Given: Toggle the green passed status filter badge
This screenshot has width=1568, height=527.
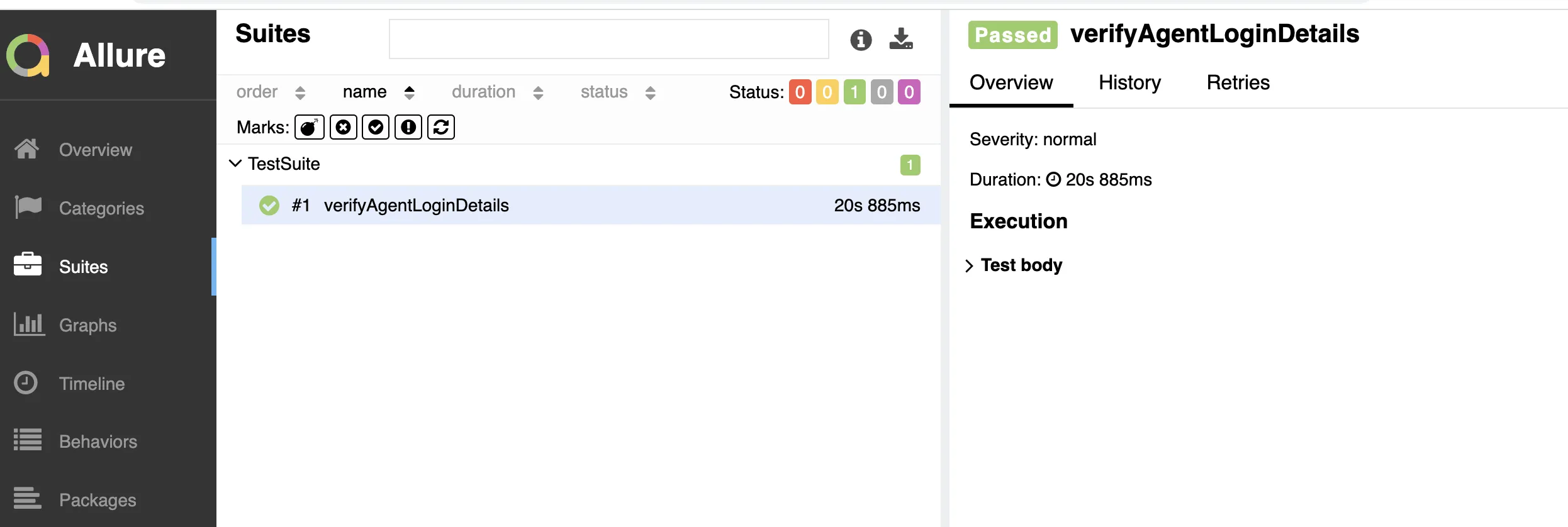Looking at the screenshot, I should coord(854,92).
